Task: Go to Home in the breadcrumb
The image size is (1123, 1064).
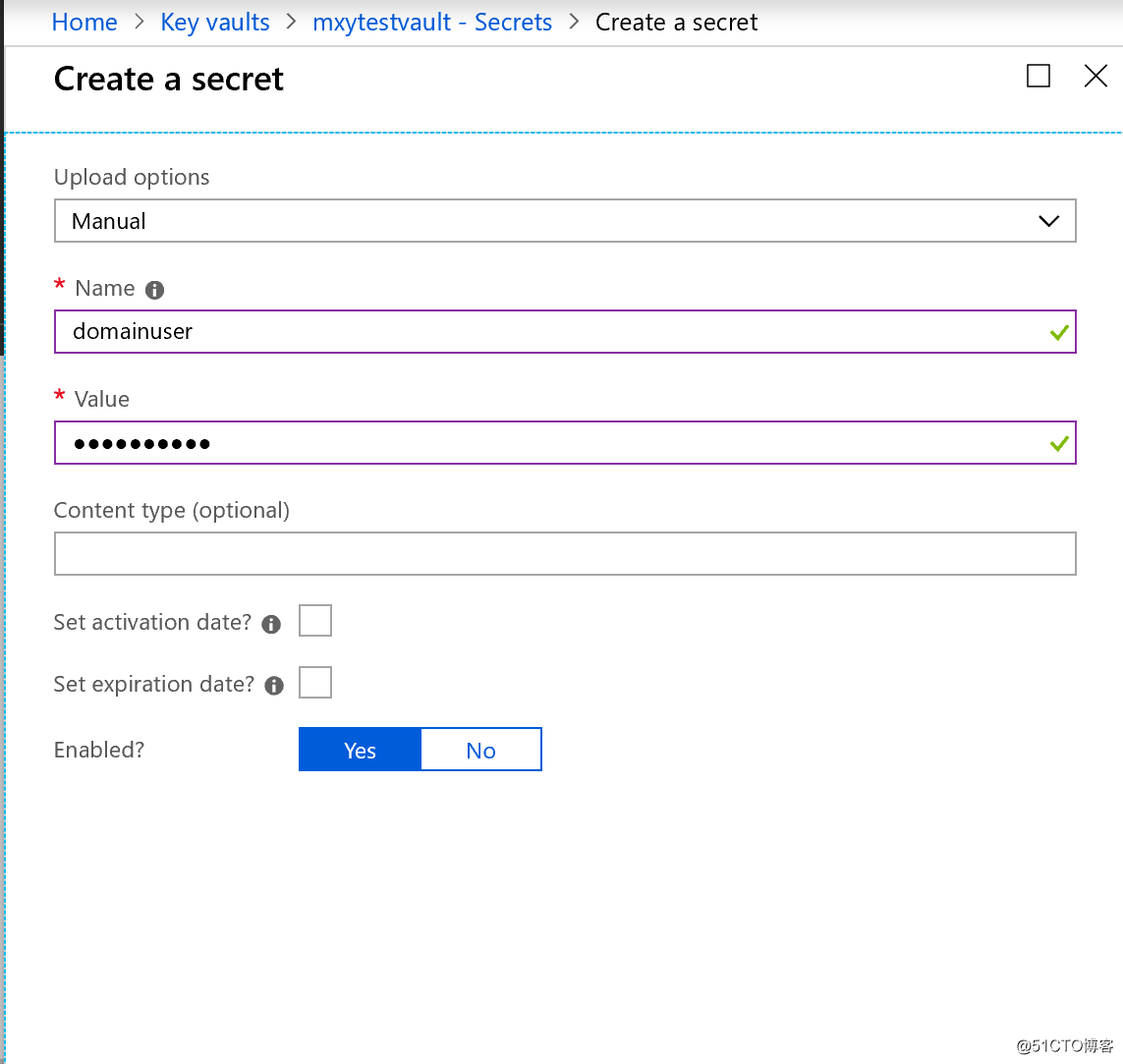Action: click(x=84, y=23)
